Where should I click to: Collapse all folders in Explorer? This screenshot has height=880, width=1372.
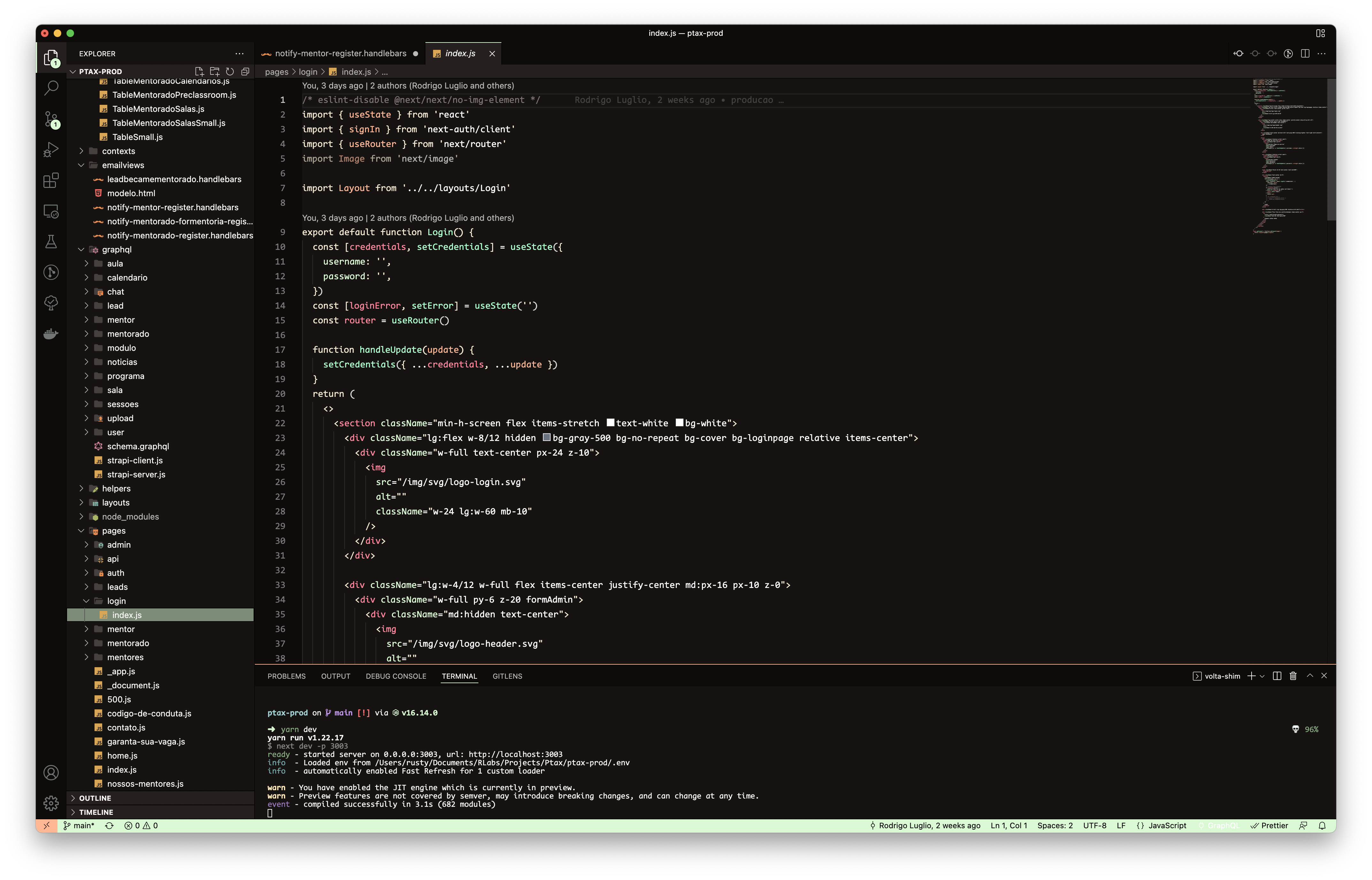[245, 72]
